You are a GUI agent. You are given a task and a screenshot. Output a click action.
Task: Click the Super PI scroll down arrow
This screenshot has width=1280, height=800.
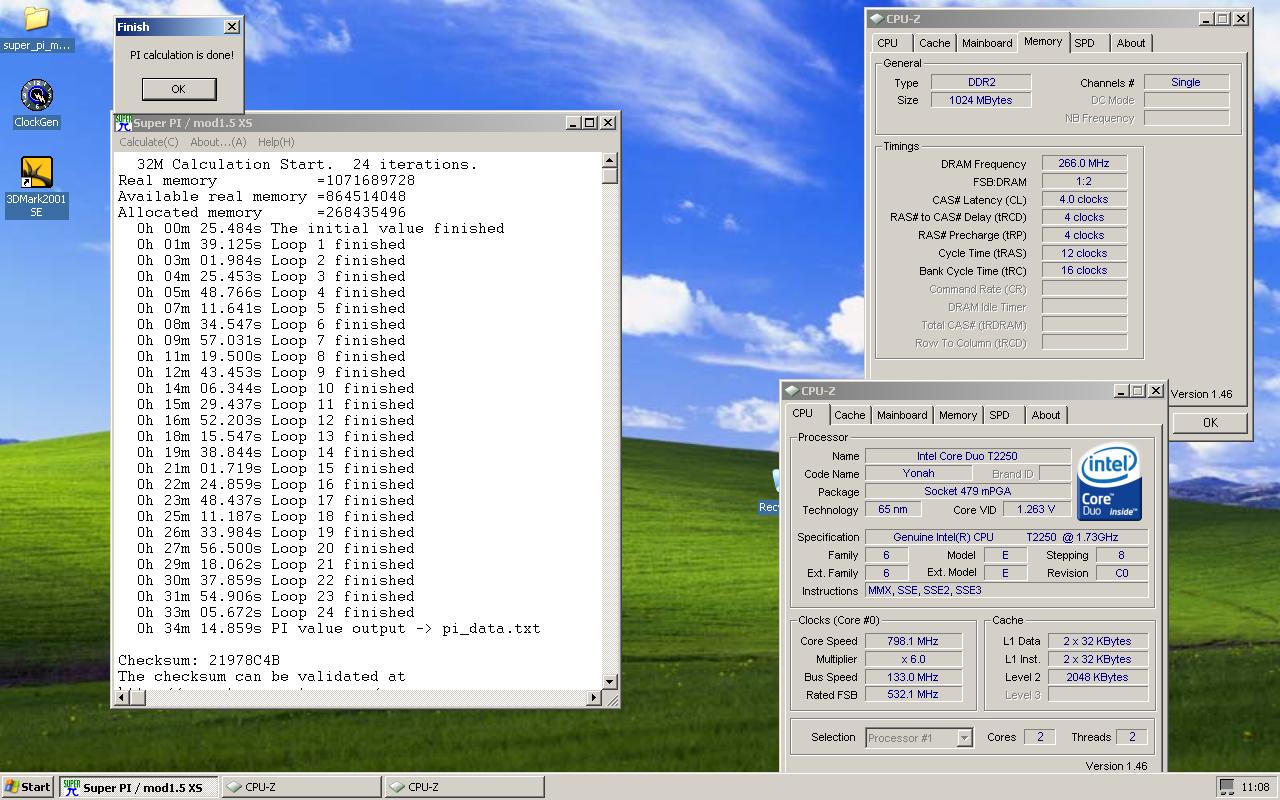click(610, 681)
